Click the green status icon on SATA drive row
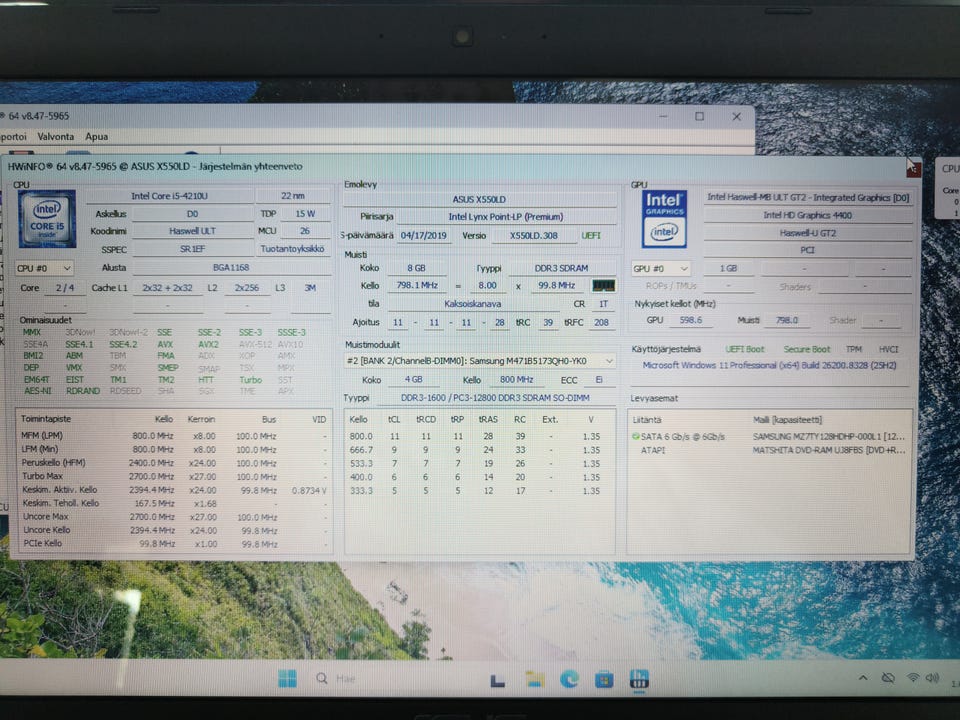Screen dimensions: 960x720 [636, 437]
